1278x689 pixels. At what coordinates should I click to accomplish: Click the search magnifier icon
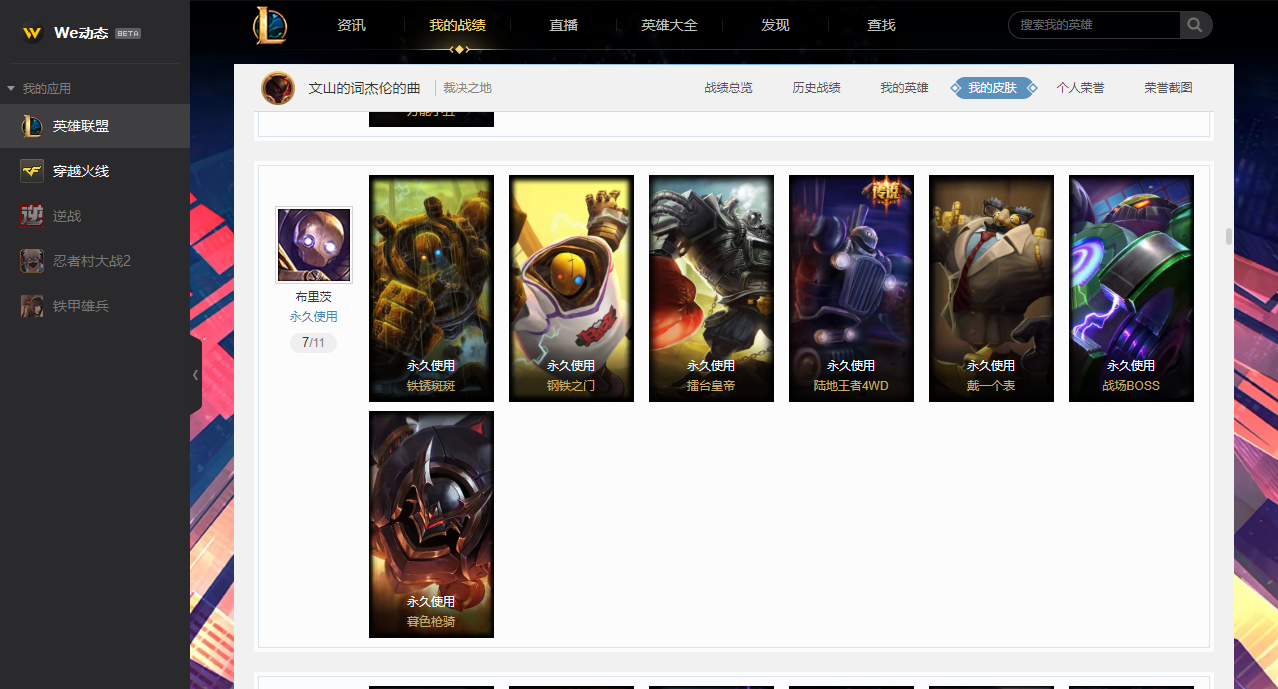pyautogui.click(x=1195, y=25)
